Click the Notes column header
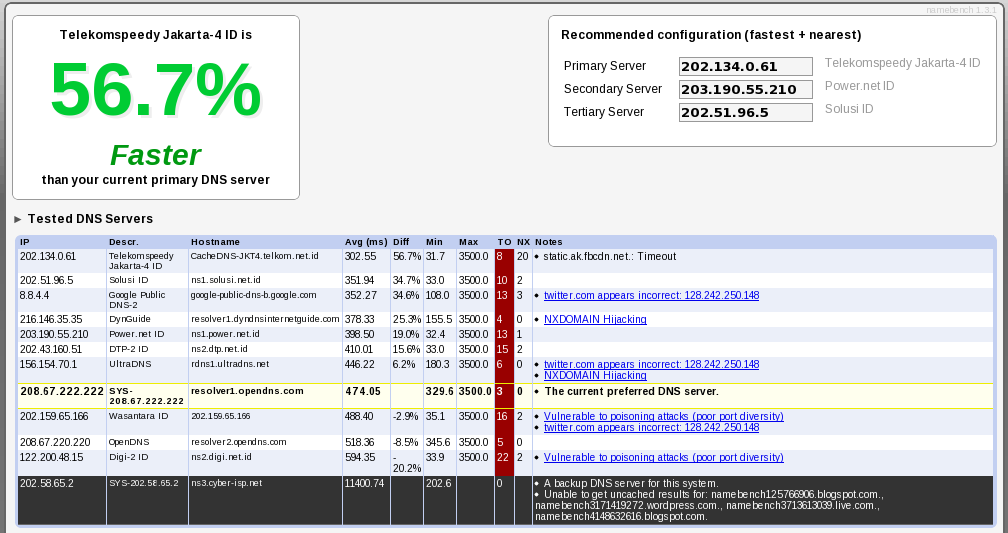The width and height of the screenshot is (1008, 533). coord(548,242)
